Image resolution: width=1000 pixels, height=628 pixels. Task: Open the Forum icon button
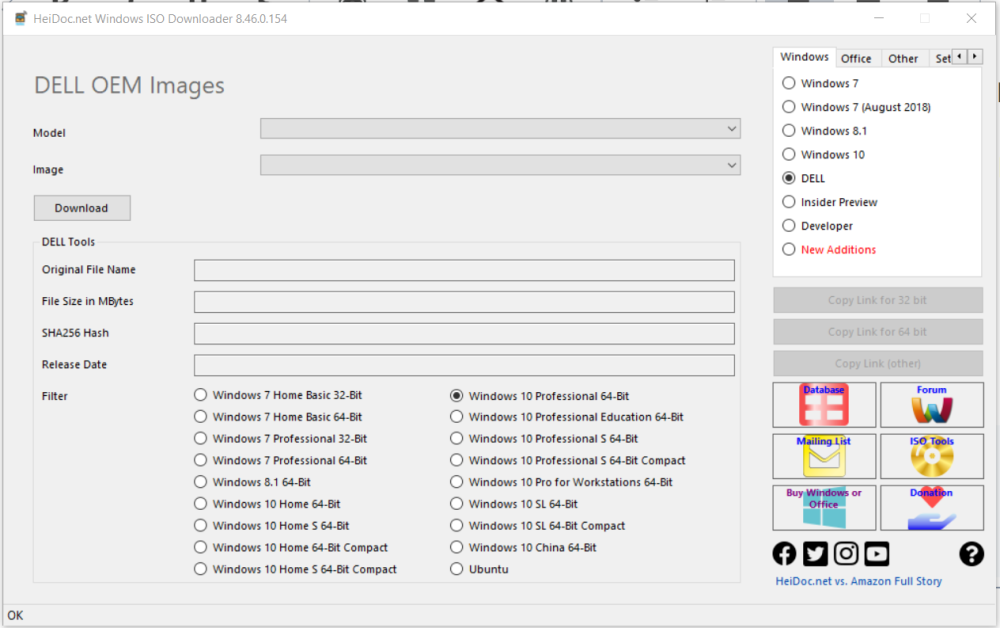pyautogui.click(x=932, y=405)
